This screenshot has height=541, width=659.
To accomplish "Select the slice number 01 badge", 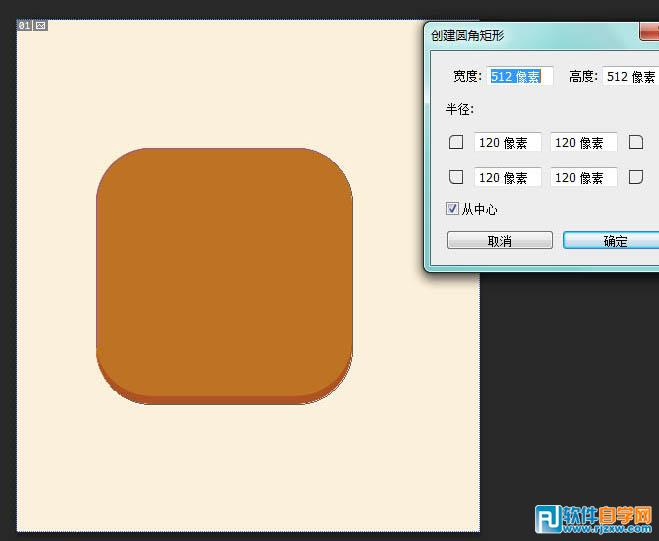I will pos(25,25).
